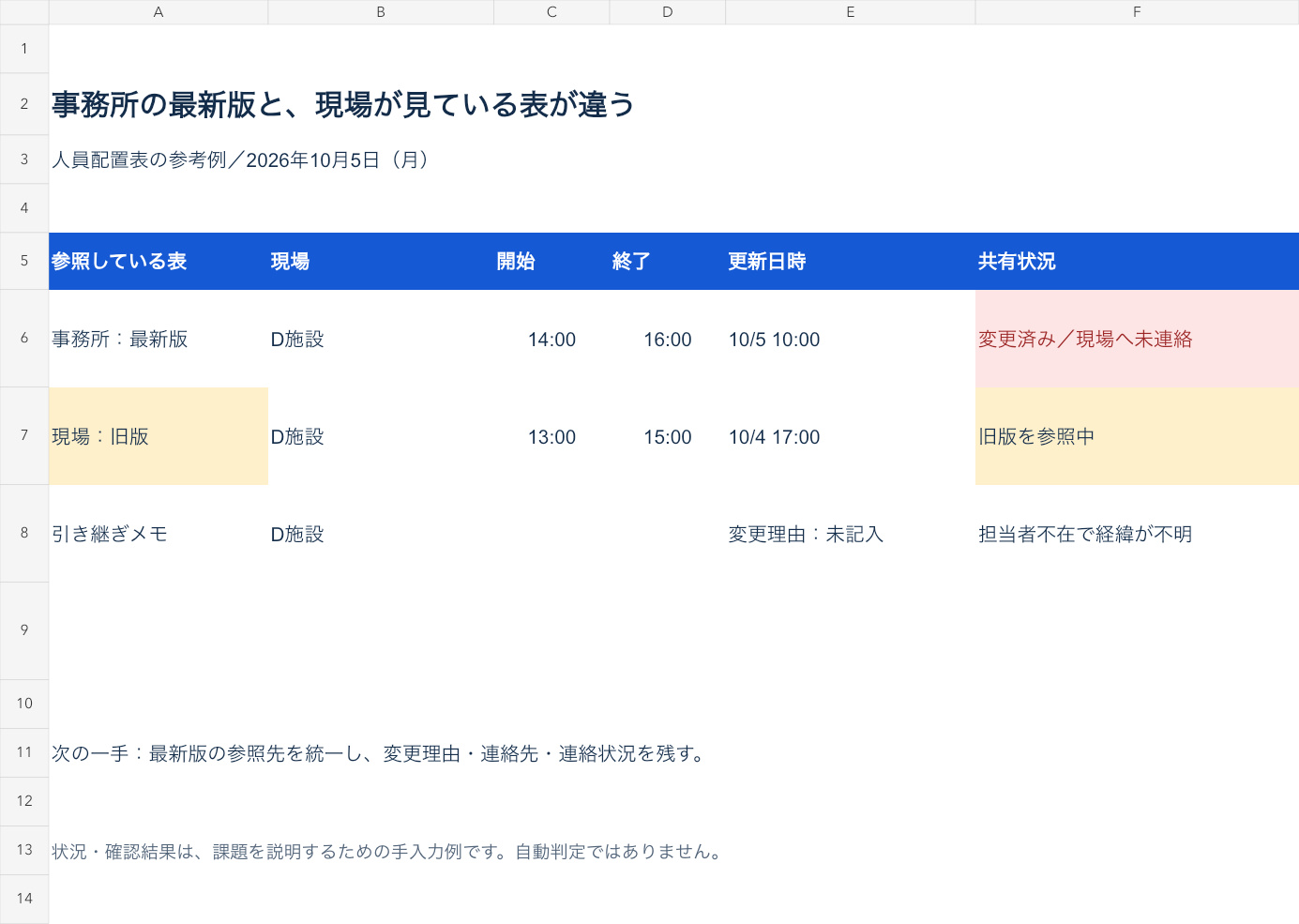The width and height of the screenshot is (1299, 924).
Task: Select the D施設 cell in 引き継ぎメモ row
Action: click(381, 534)
